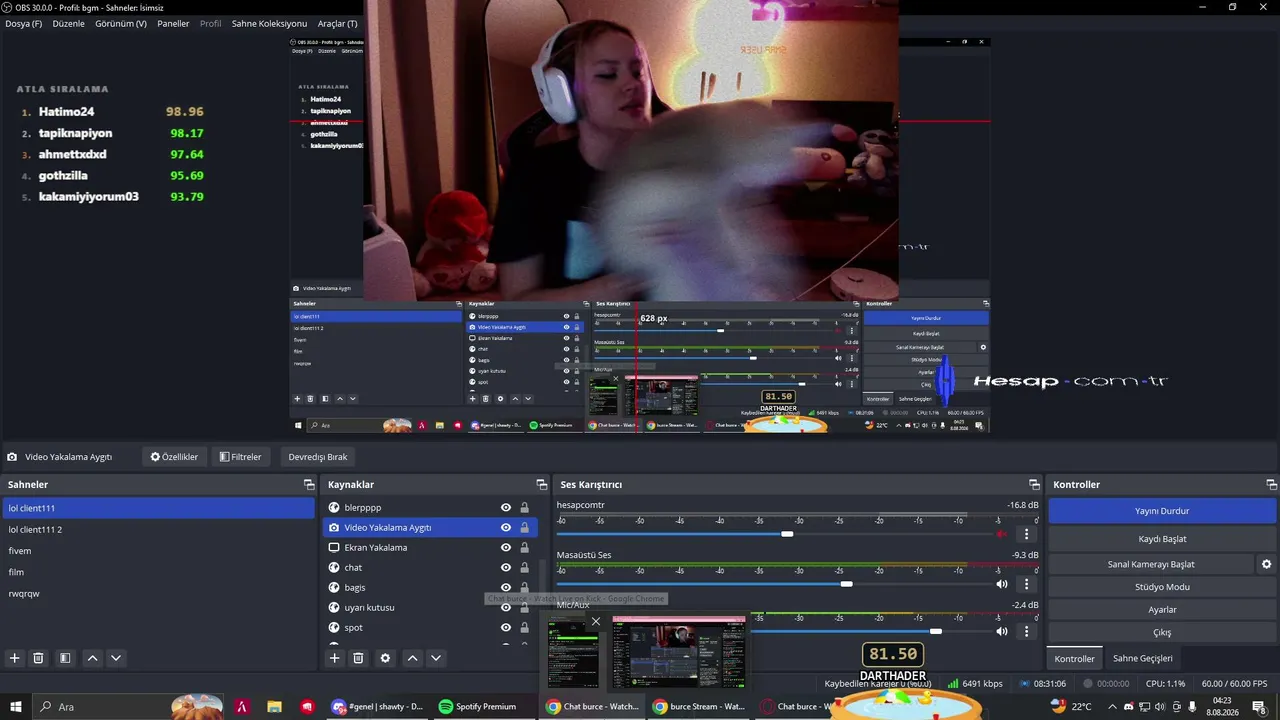Float the Ses Karıştırıcı dock panel
The height and width of the screenshot is (720, 1280).
pyautogui.click(x=1034, y=485)
